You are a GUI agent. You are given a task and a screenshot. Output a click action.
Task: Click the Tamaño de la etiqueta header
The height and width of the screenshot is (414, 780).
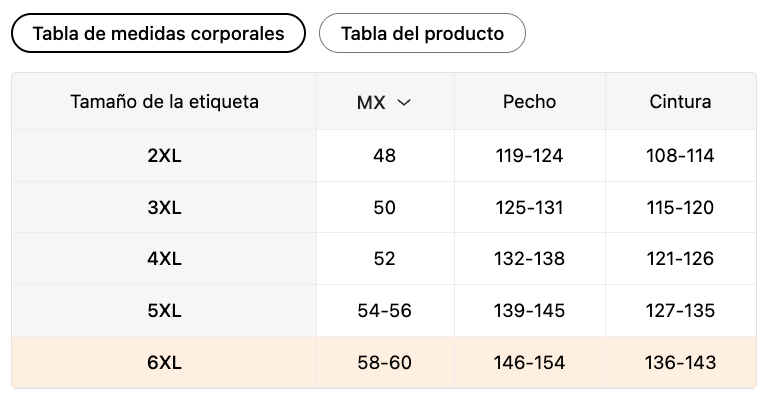165,102
